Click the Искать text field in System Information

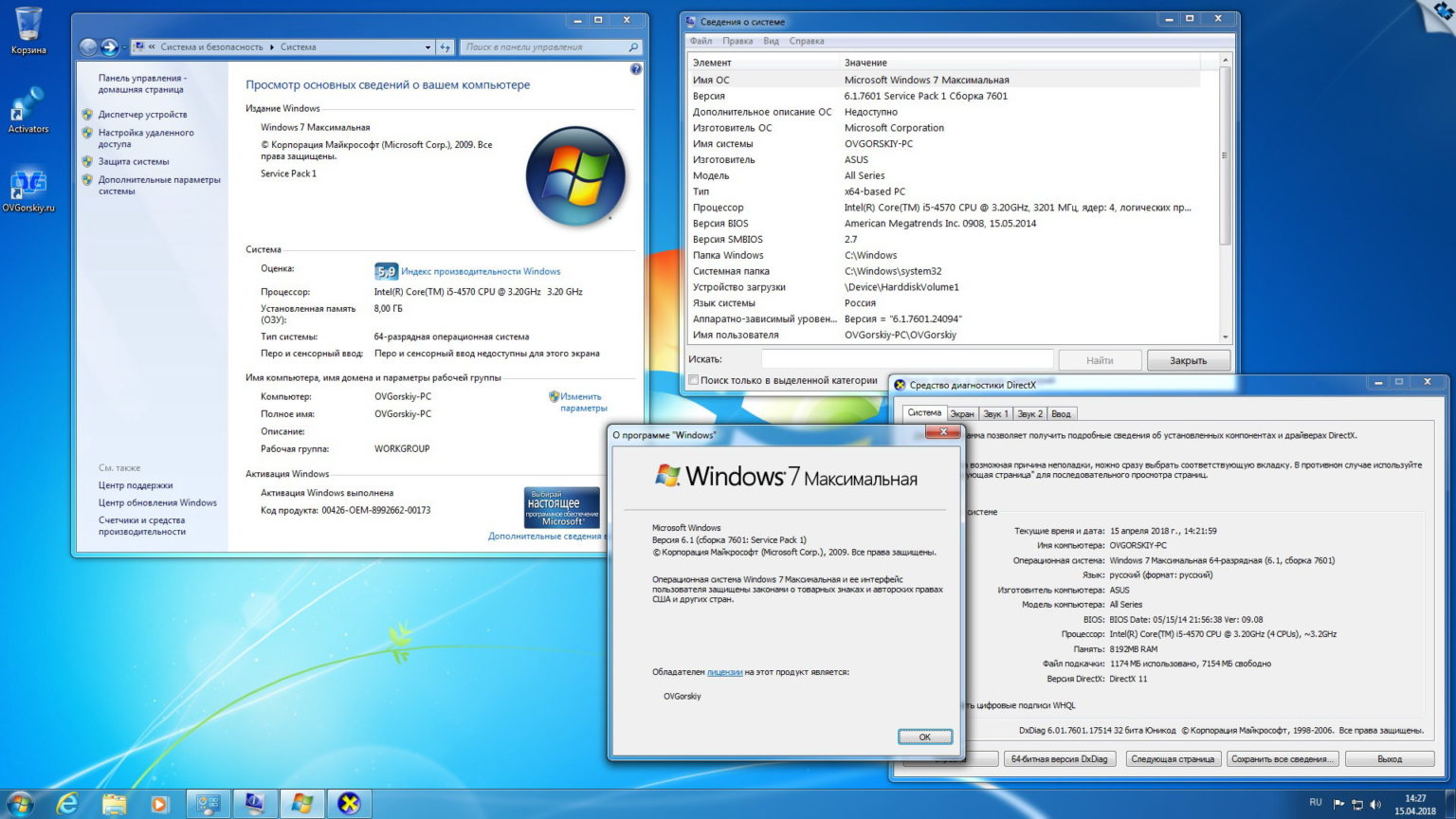pos(907,359)
